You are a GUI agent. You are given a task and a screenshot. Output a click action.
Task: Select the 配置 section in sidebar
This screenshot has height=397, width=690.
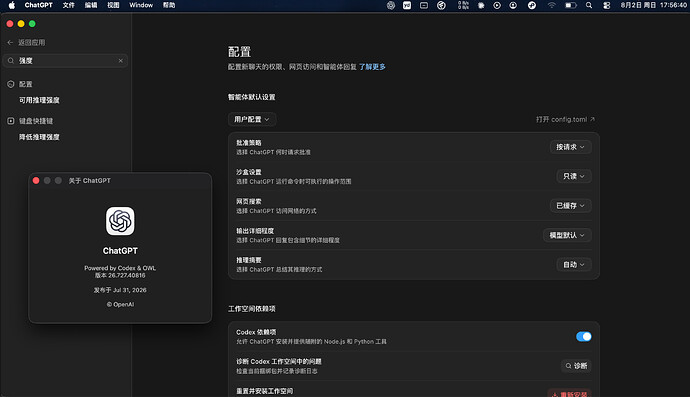(26, 84)
